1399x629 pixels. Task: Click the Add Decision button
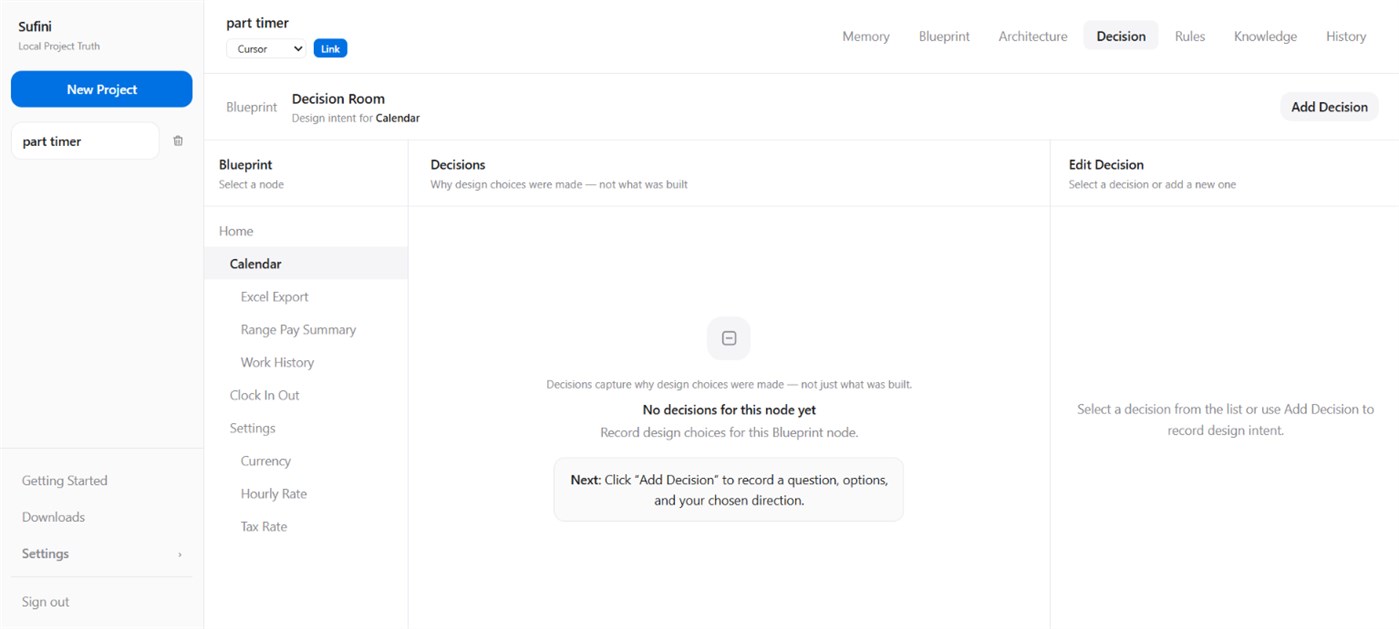[1329, 107]
